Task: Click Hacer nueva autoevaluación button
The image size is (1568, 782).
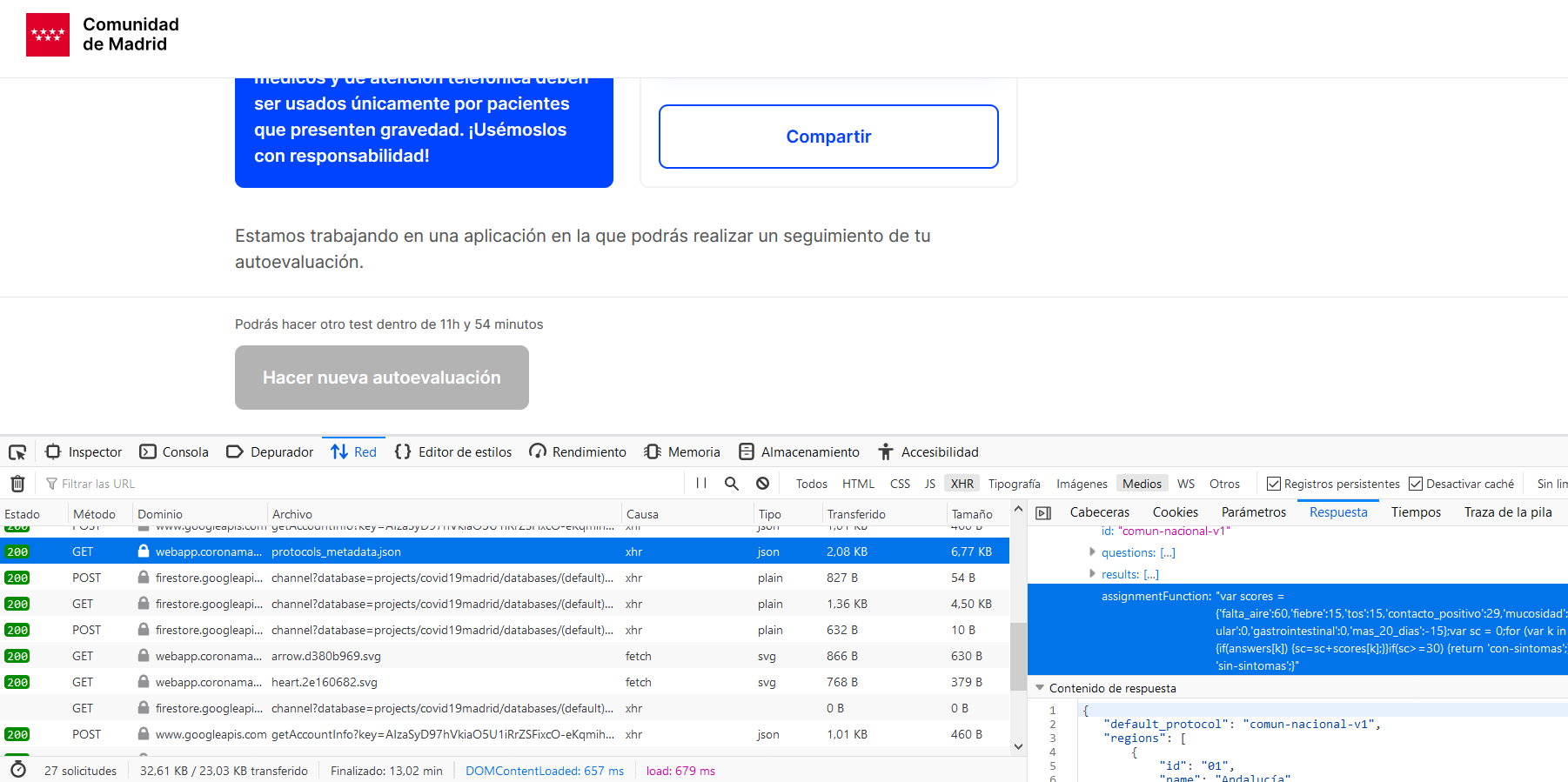Action: (x=382, y=378)
